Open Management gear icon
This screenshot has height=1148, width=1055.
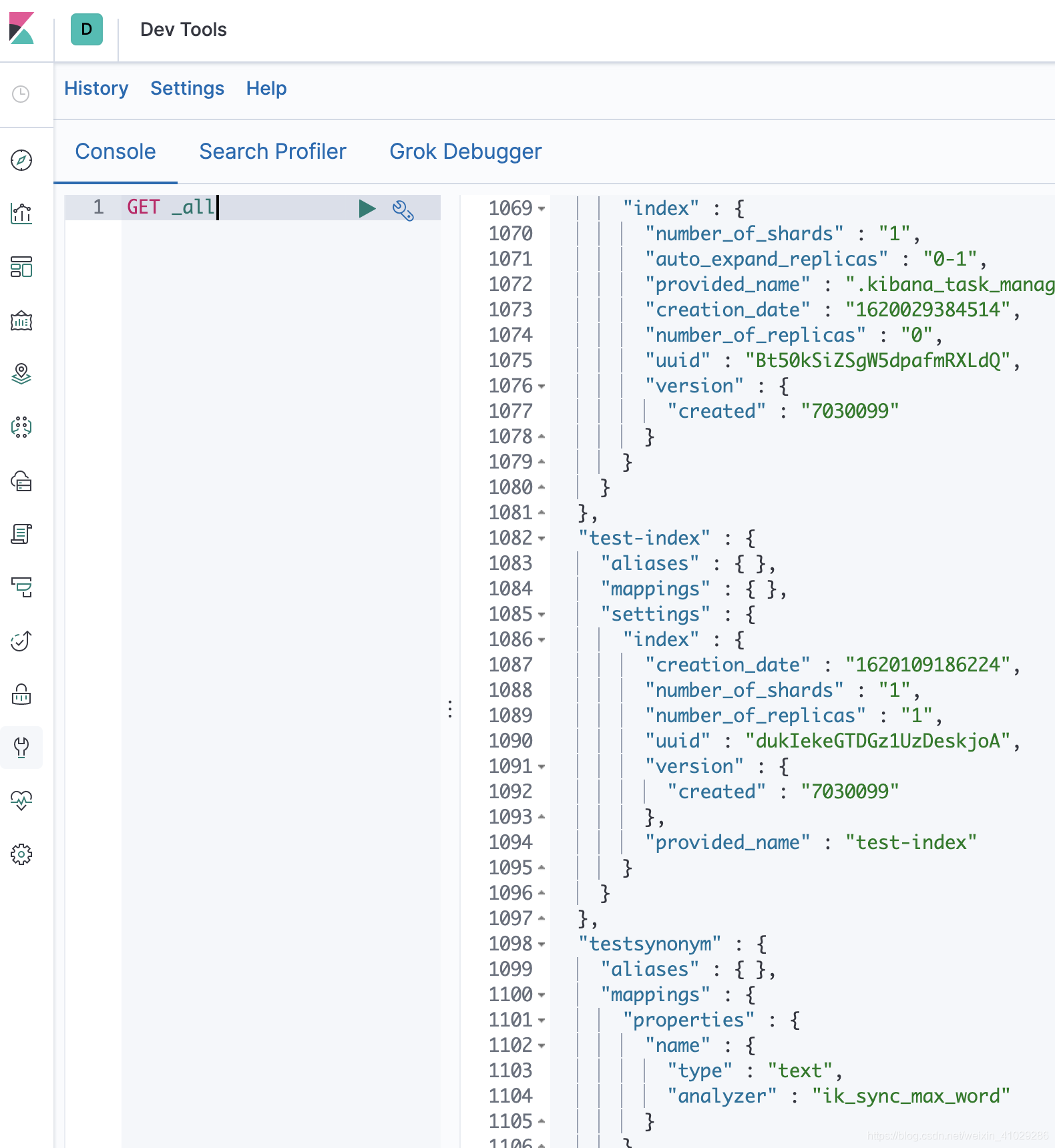pos(21,854)
